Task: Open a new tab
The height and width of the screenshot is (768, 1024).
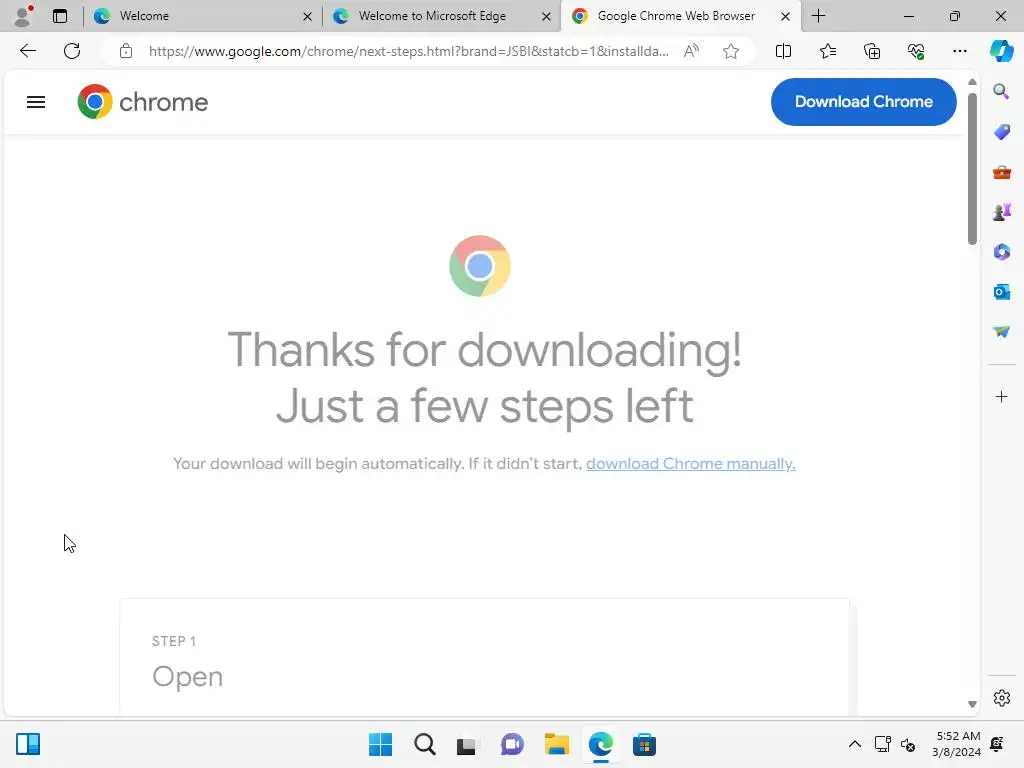Action: [x=818, y=16]
